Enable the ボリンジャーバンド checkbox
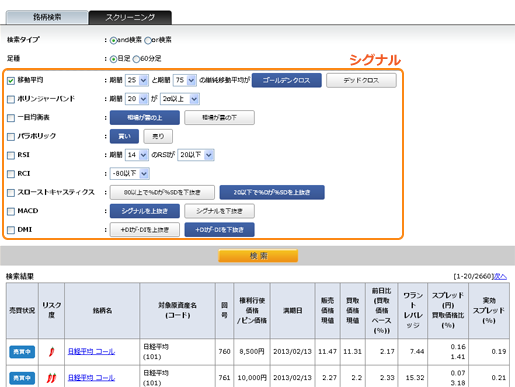The height and width of the screenshot is (387, 515). coord(11,99)
